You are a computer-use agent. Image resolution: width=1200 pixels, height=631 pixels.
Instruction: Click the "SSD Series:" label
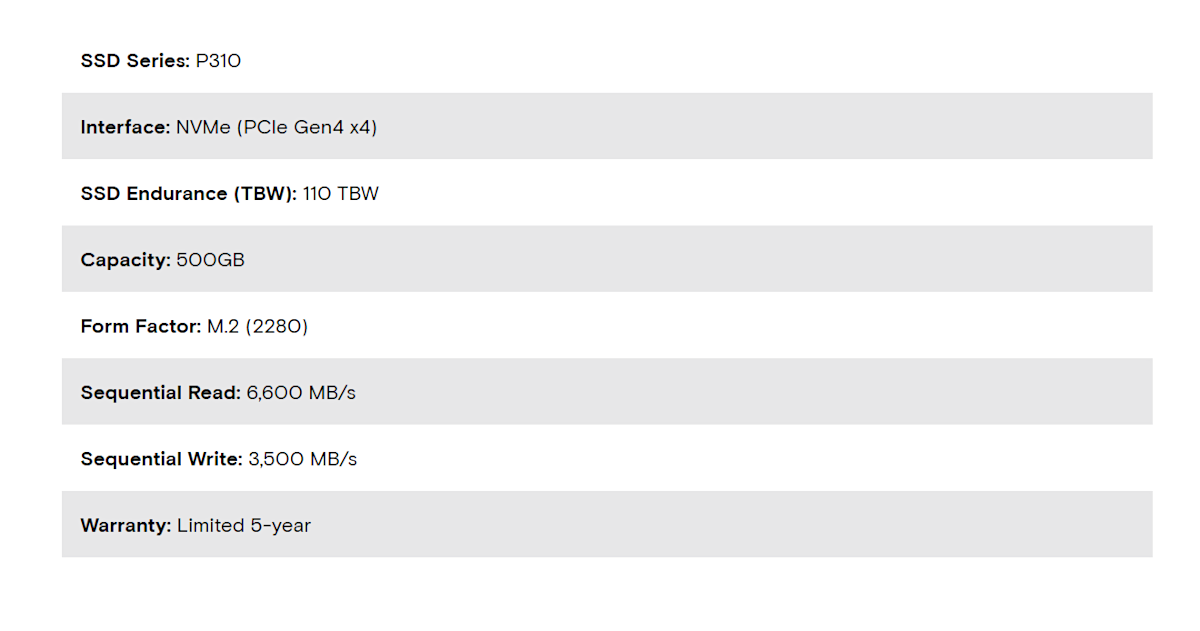135,61
